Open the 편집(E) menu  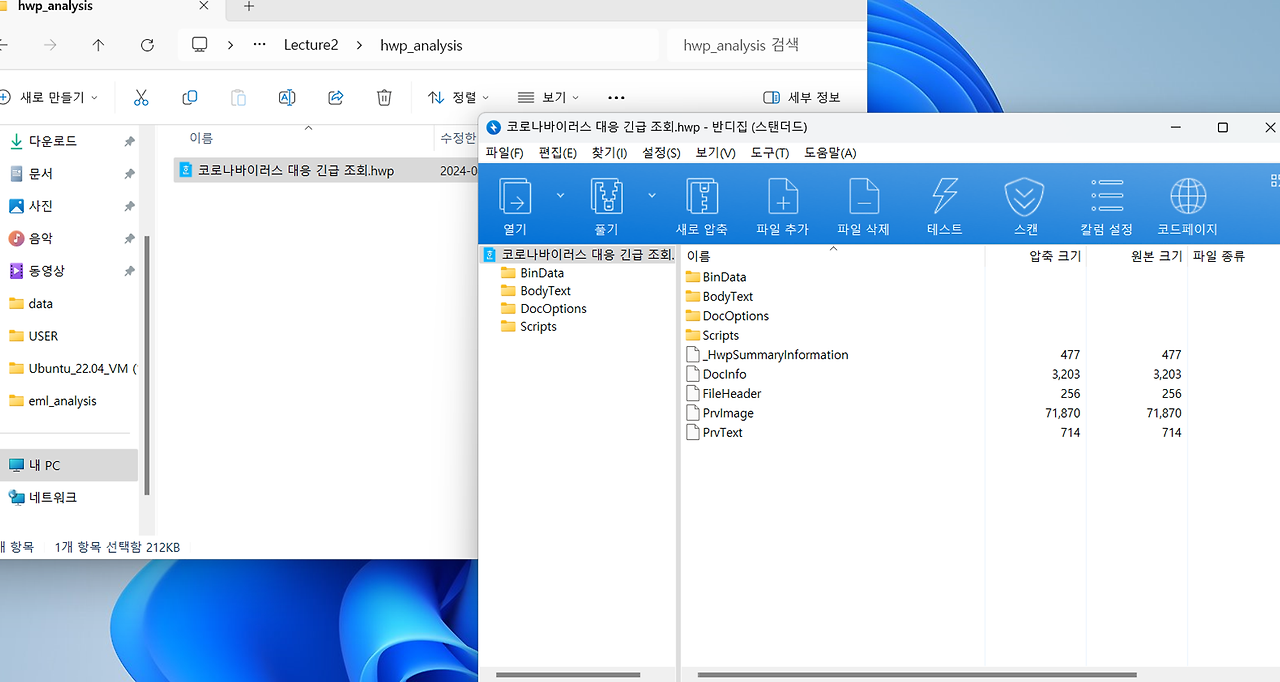tap(557, 153)
